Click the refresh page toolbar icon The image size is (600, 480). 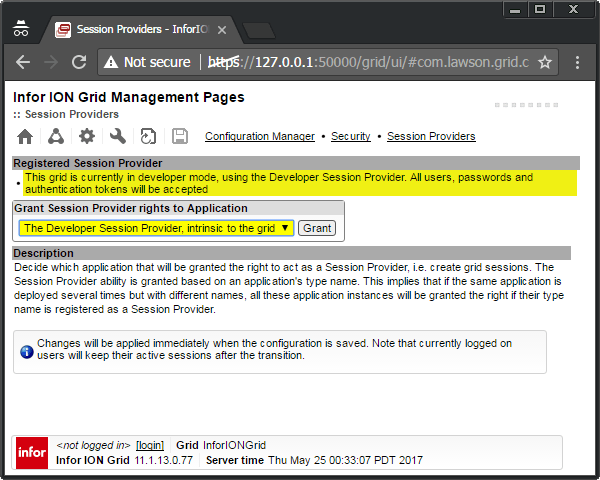tap(149, 137)
